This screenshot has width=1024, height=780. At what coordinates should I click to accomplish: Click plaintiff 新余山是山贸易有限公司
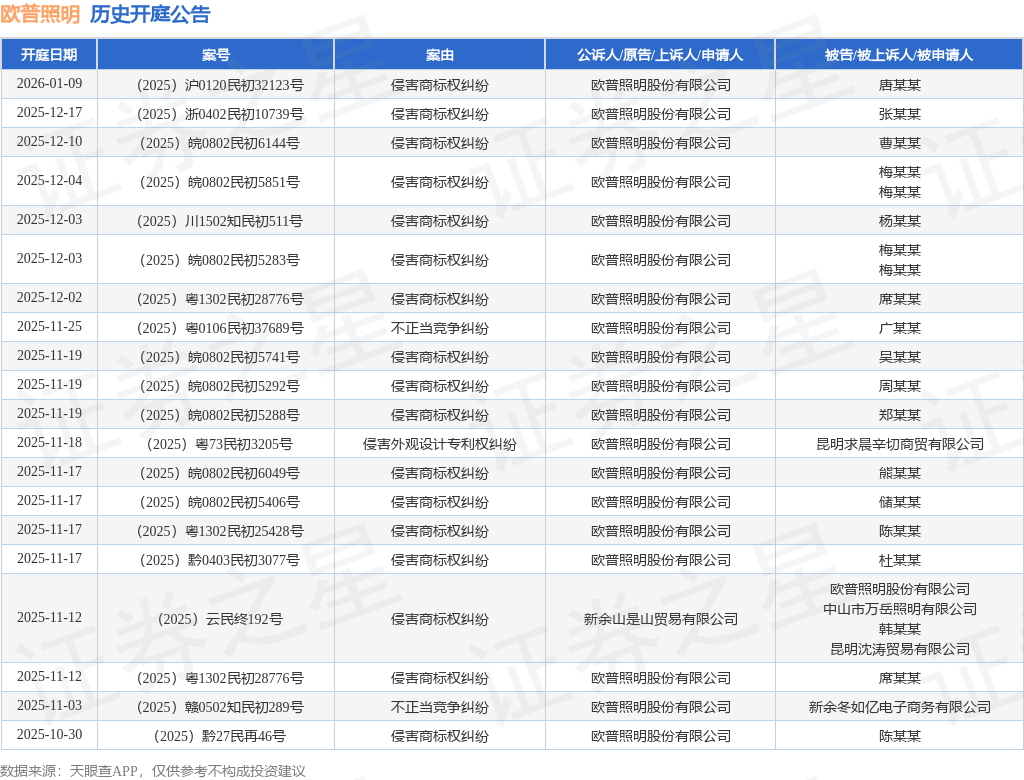click(660, 619)
